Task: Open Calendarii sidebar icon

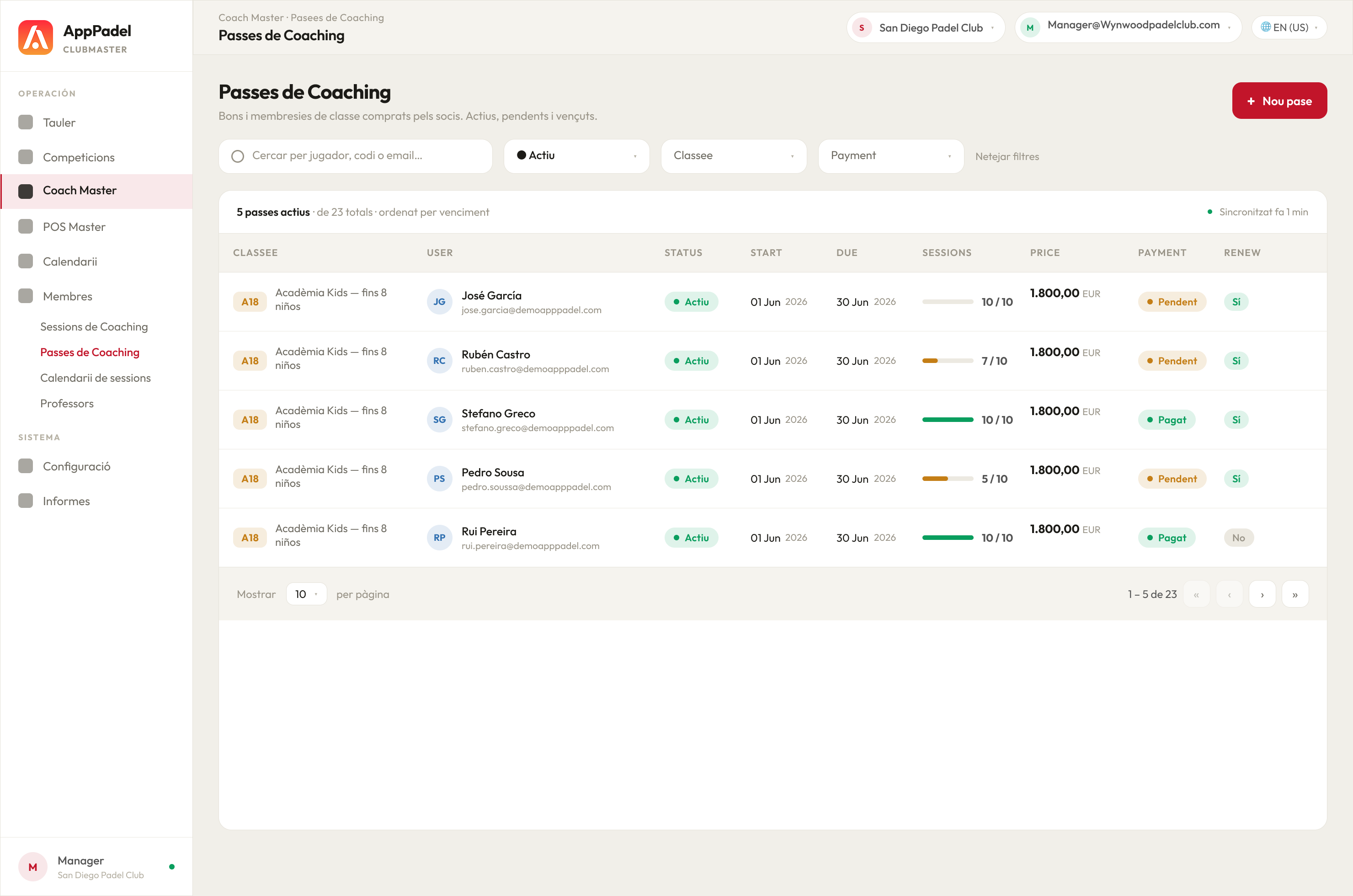Action: click(x=25, y=261)
